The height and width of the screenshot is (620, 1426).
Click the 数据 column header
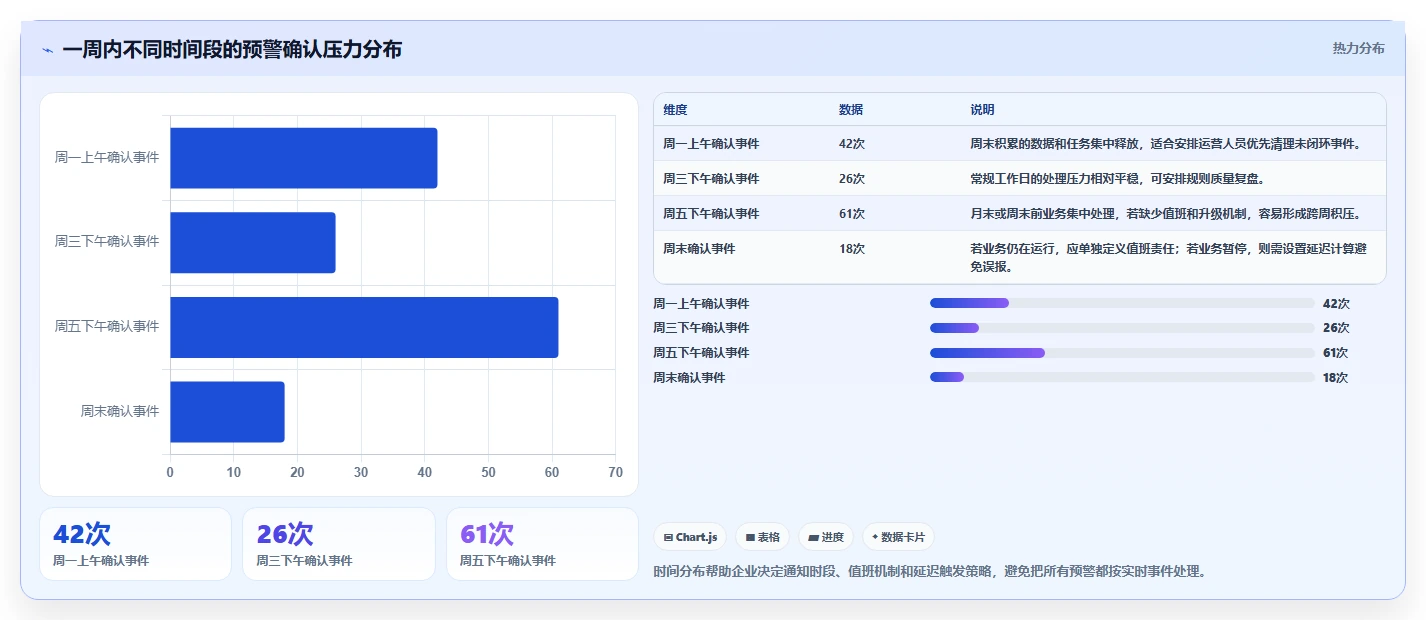pyautogui.click(x=851, y=110)
